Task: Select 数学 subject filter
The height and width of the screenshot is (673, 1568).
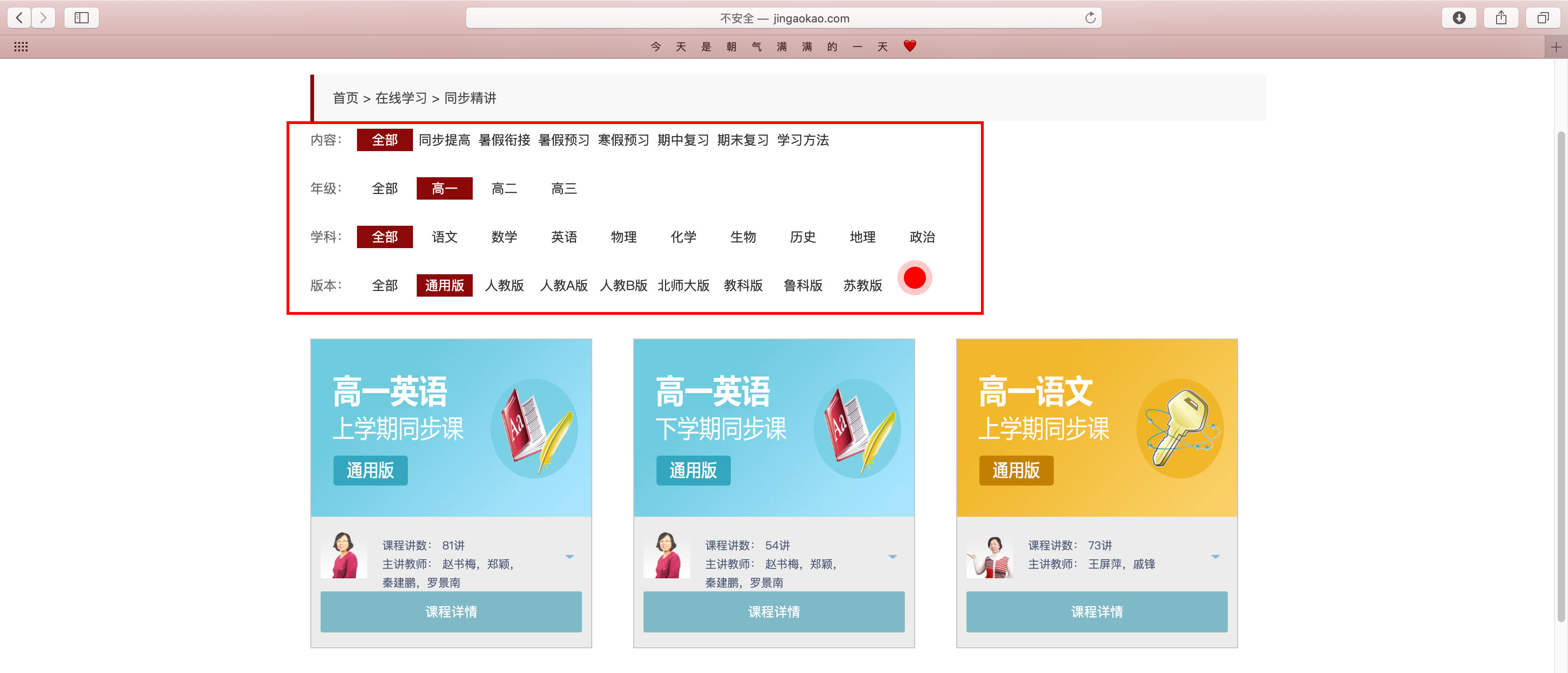Action: (x=504, y=237)
